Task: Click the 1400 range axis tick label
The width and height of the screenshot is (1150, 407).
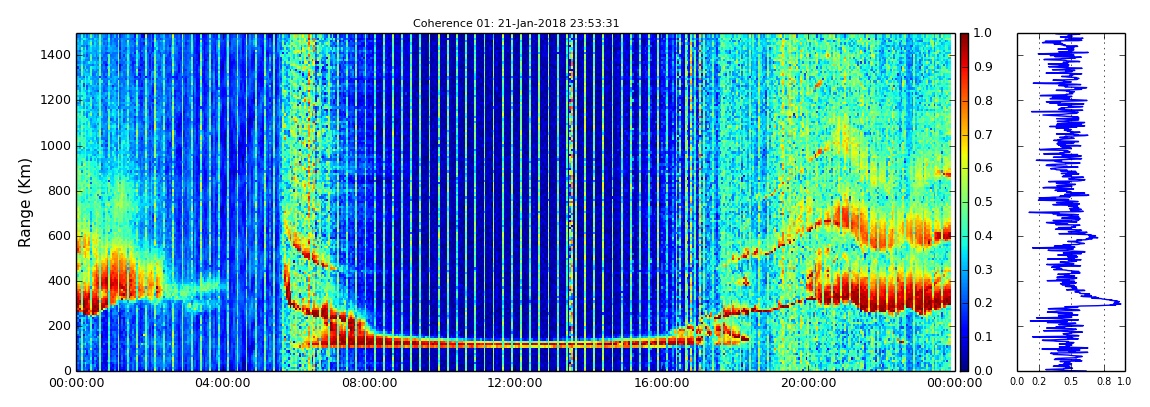Action: click(x=57, y=55)
